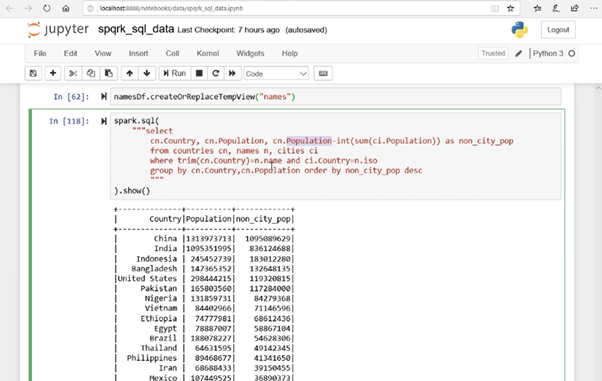
Task: Paste cells below clipboard icon
Action: (109, 73)
